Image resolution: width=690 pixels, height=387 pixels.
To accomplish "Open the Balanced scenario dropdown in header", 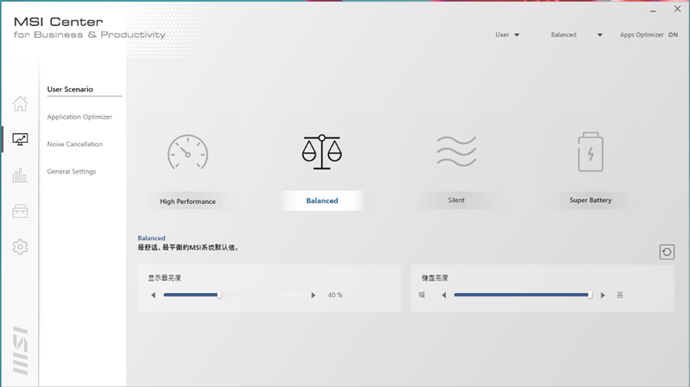I will click(576, 35).
